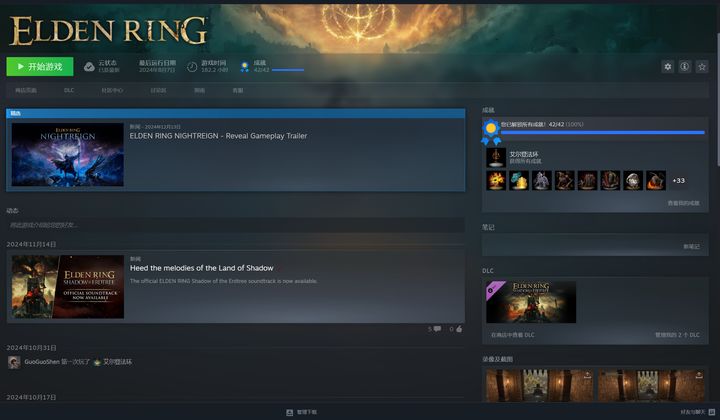The height and width of the screenshot is (420, 720).
Task: Open the right screenshot thumbnail
Action: (651, 386)
